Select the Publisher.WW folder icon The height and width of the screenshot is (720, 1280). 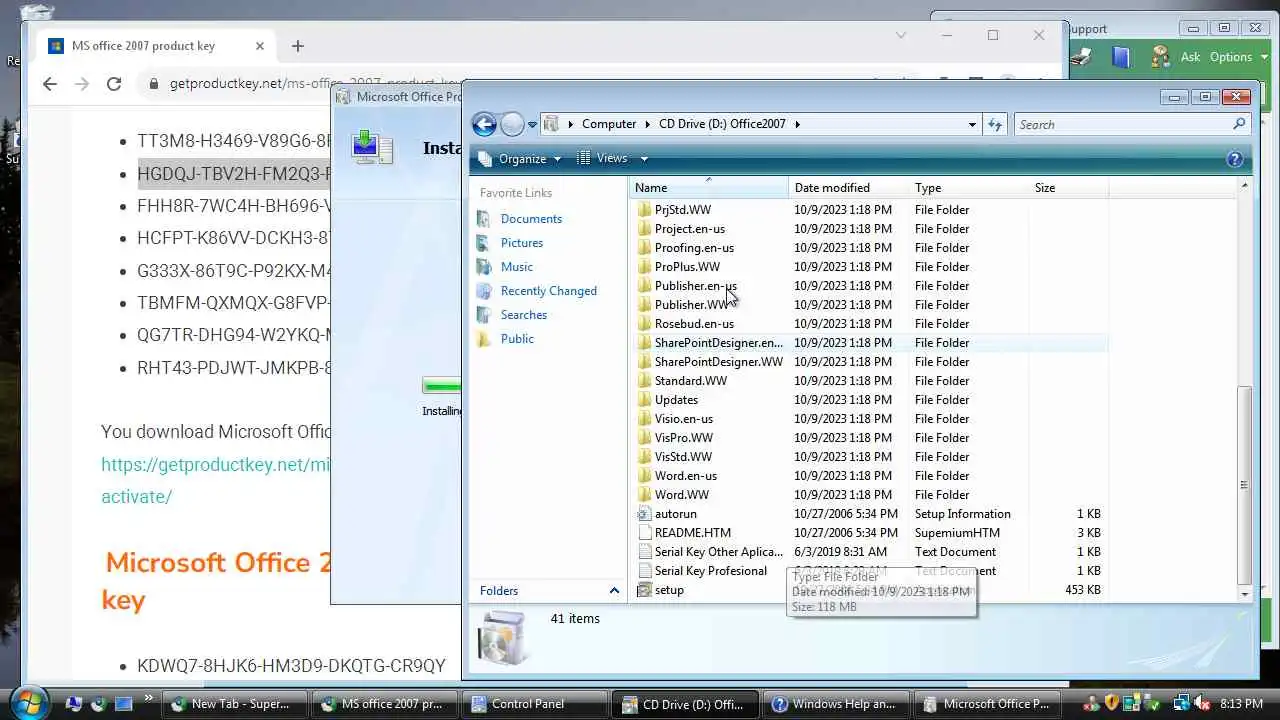(644, 305)
